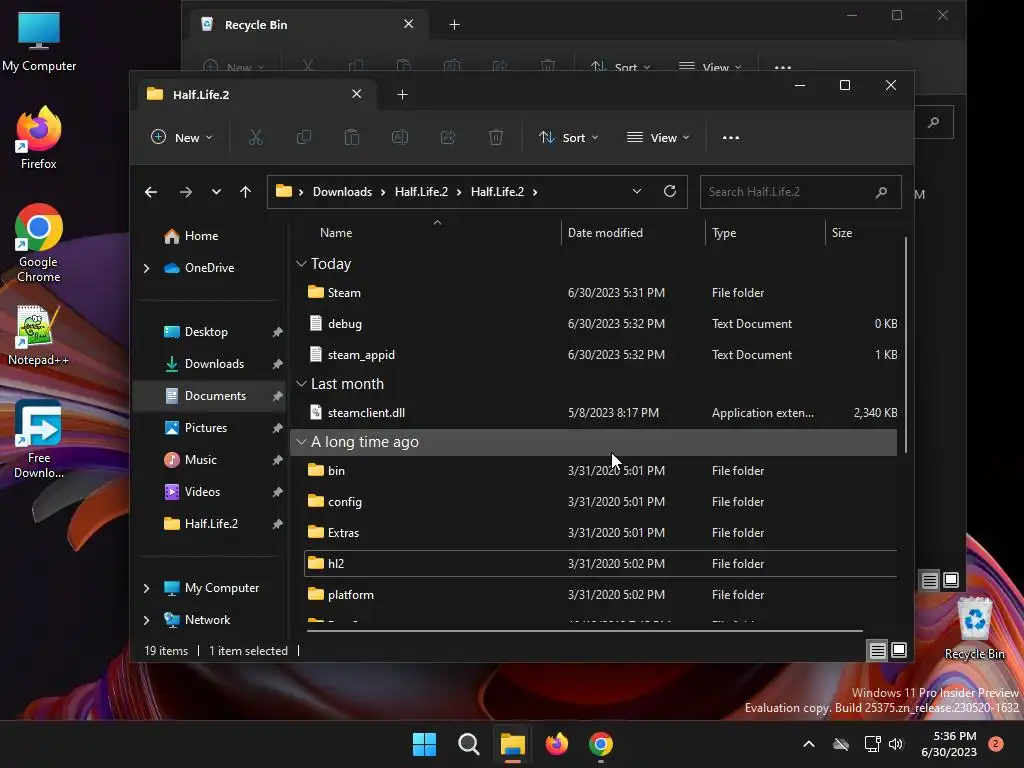Expand My Computer in navigation pane
The width and height of the screenshot is (1024, 768).
(x=146, y=588)
